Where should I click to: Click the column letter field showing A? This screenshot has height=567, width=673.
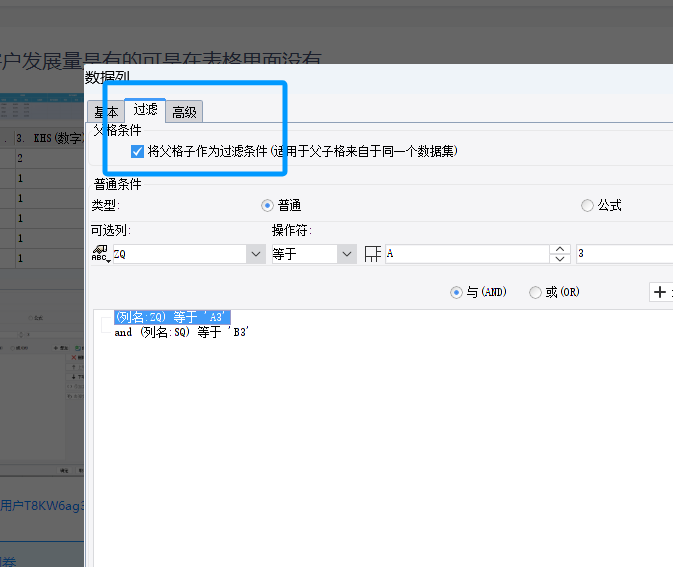tap(467, 254)
